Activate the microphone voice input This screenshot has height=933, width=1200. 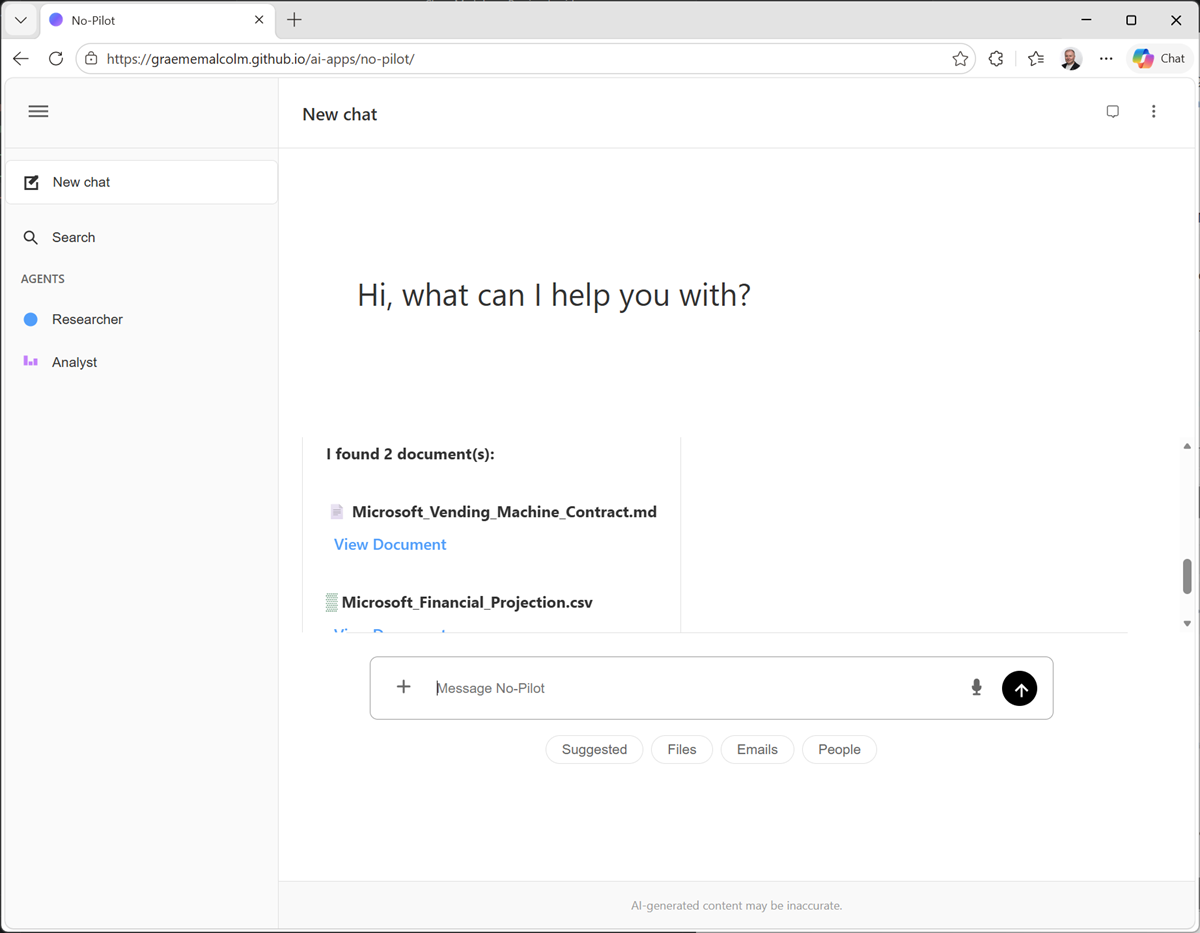pyautogui.click(x=977, y=687)
